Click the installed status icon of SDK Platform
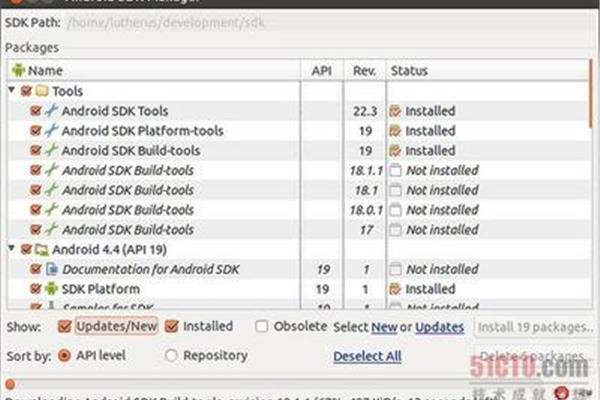 (395, 289)
